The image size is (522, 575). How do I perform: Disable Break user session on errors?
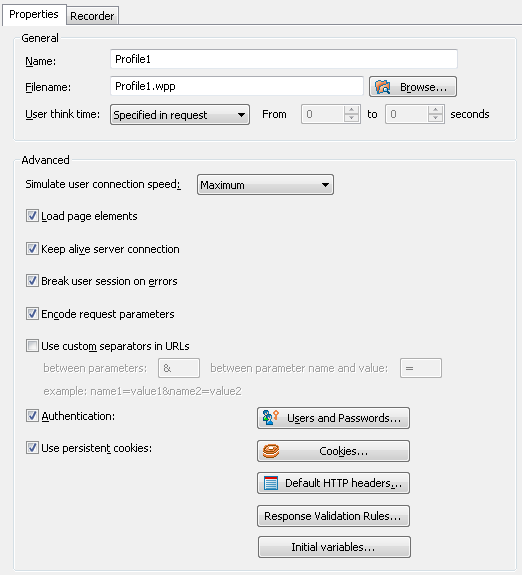[x=32, y=281]
